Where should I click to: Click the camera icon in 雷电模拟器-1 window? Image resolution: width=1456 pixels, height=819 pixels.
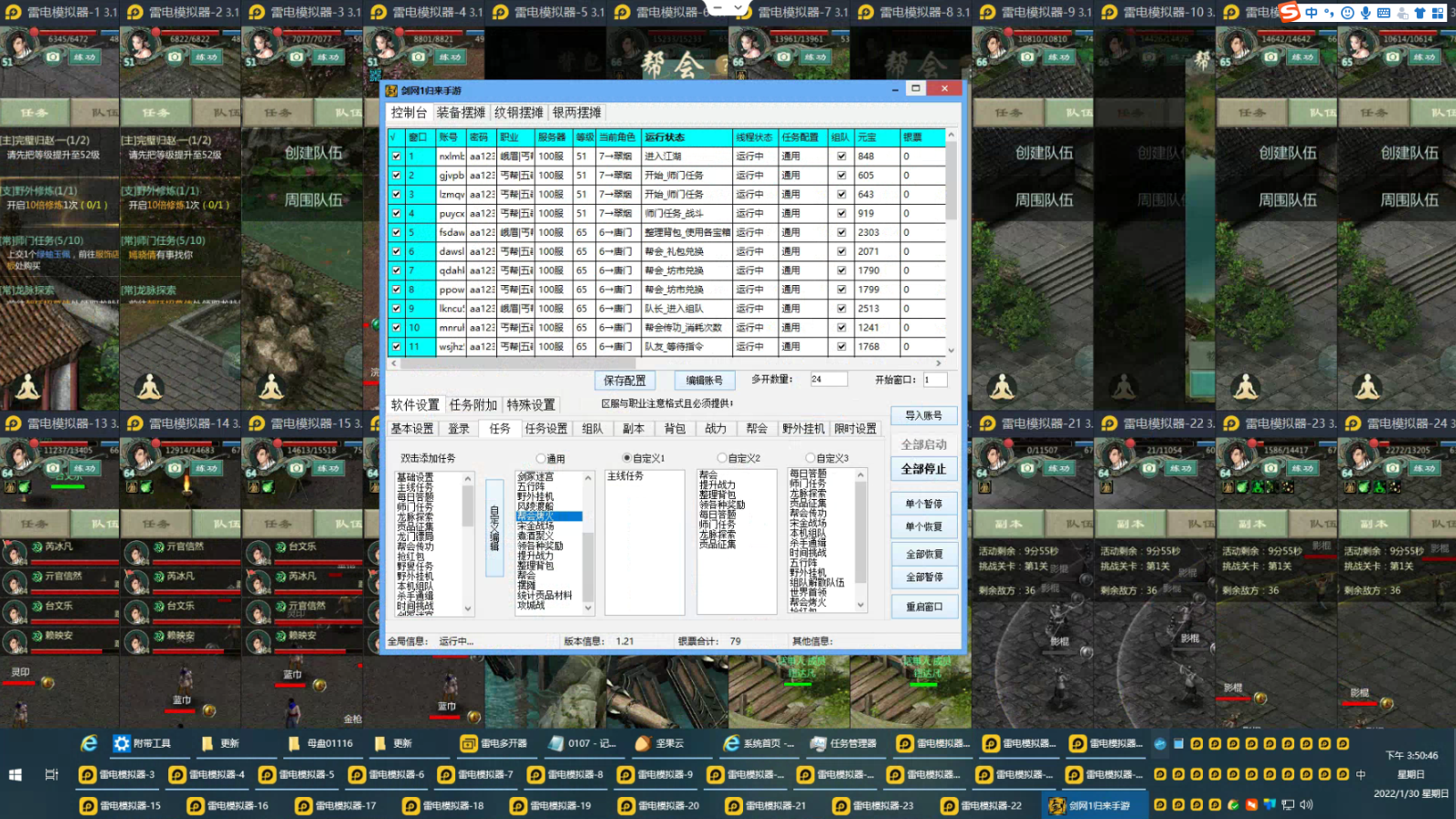[x=53, y=57]
